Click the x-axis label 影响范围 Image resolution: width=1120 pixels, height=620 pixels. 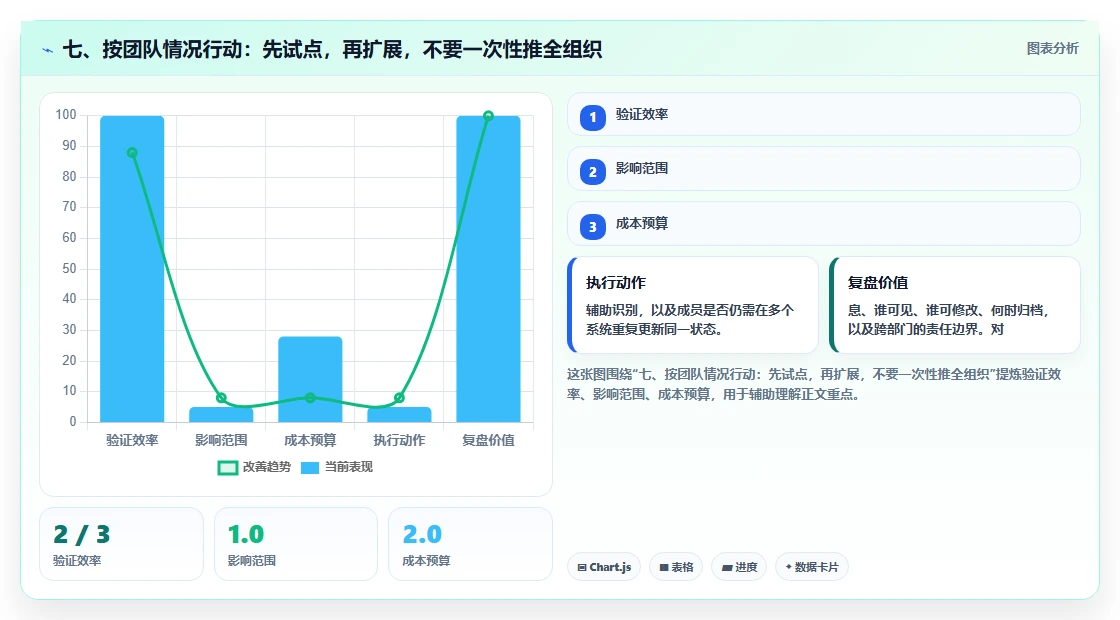pyautogui.click(x=221, y=441)
